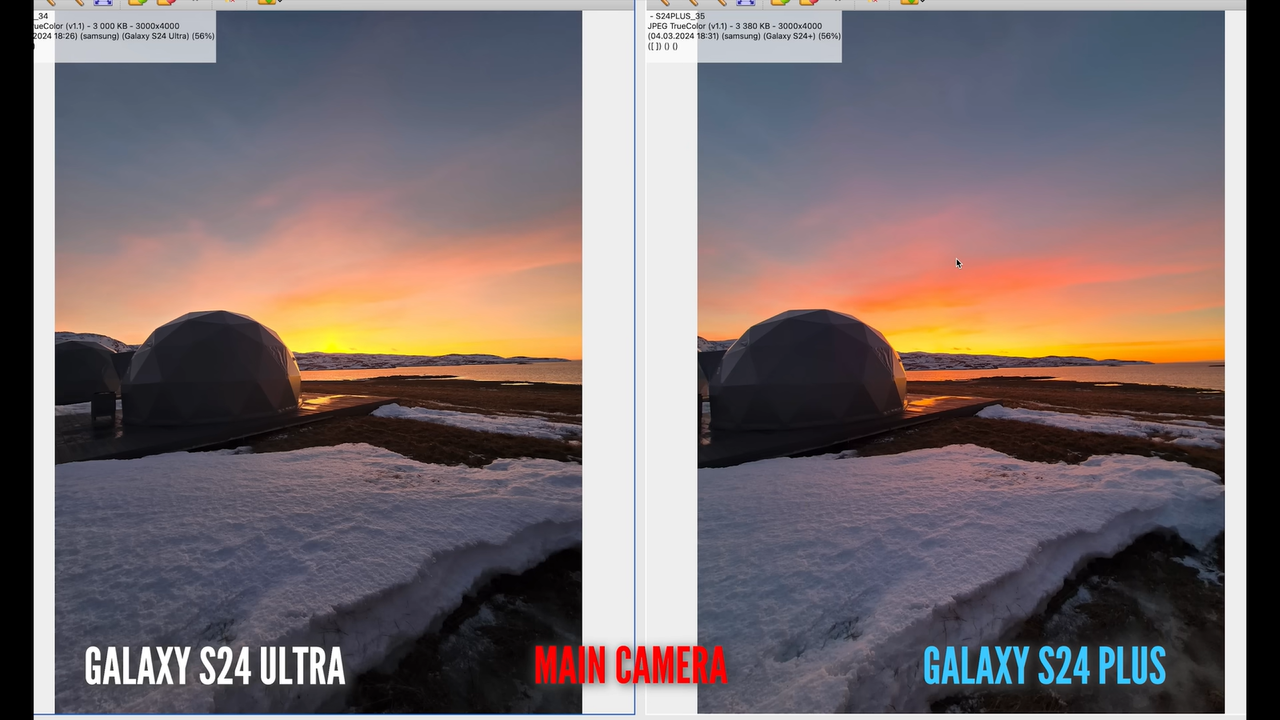Screen dimensions: 1280x720
Task: Click the '3 000 KB - 3000x4000' info line
Action: click(106, 26)
